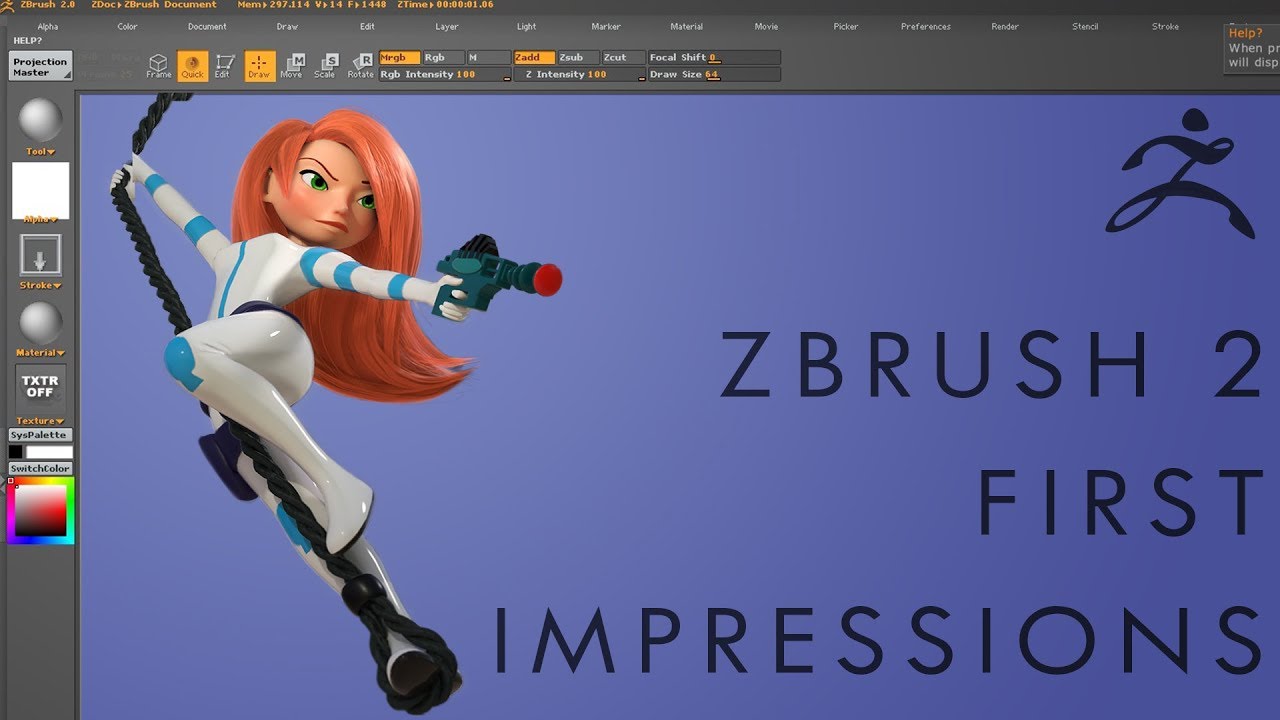Adjust the Focal Shift slider
The width and height of the screenshot is (1280, 720).
(x=714, y=58)
